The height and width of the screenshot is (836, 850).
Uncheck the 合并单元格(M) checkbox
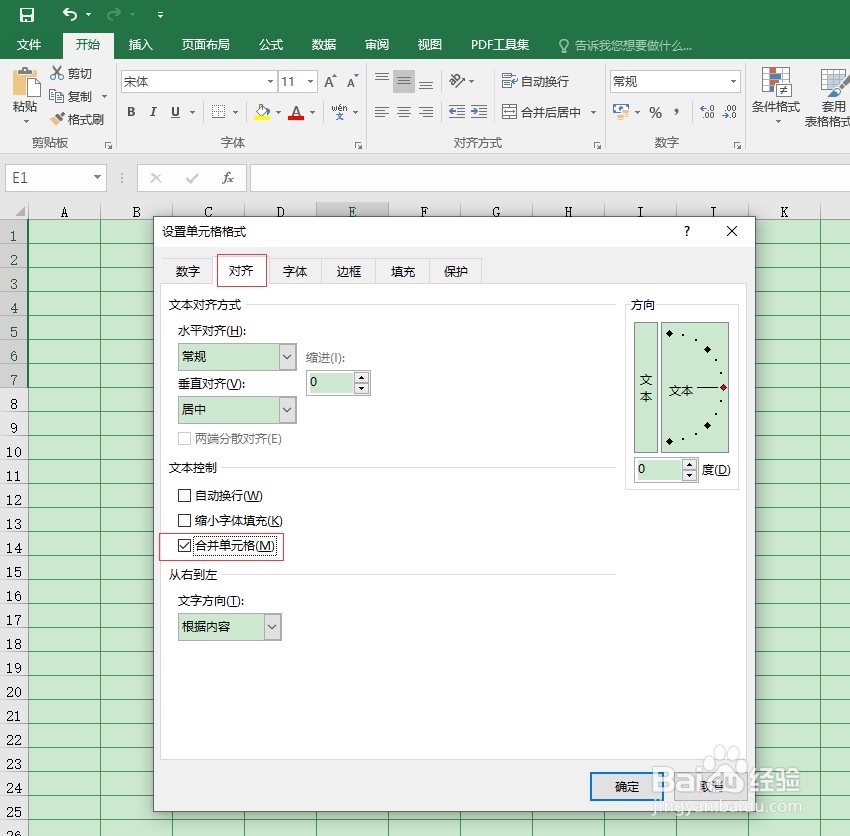184,545
